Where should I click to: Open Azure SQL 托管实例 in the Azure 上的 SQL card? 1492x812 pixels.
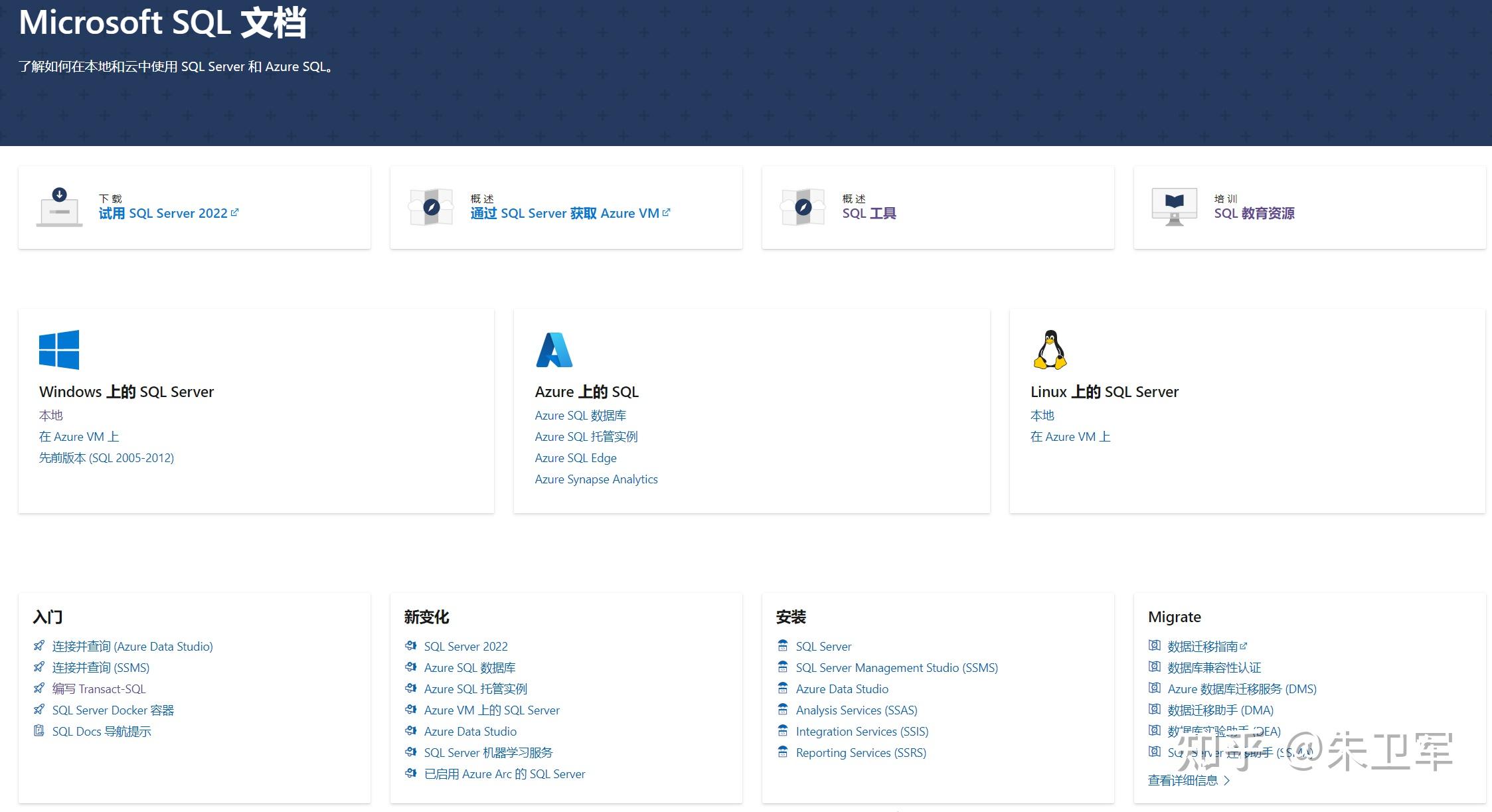[x=586, y=437]
